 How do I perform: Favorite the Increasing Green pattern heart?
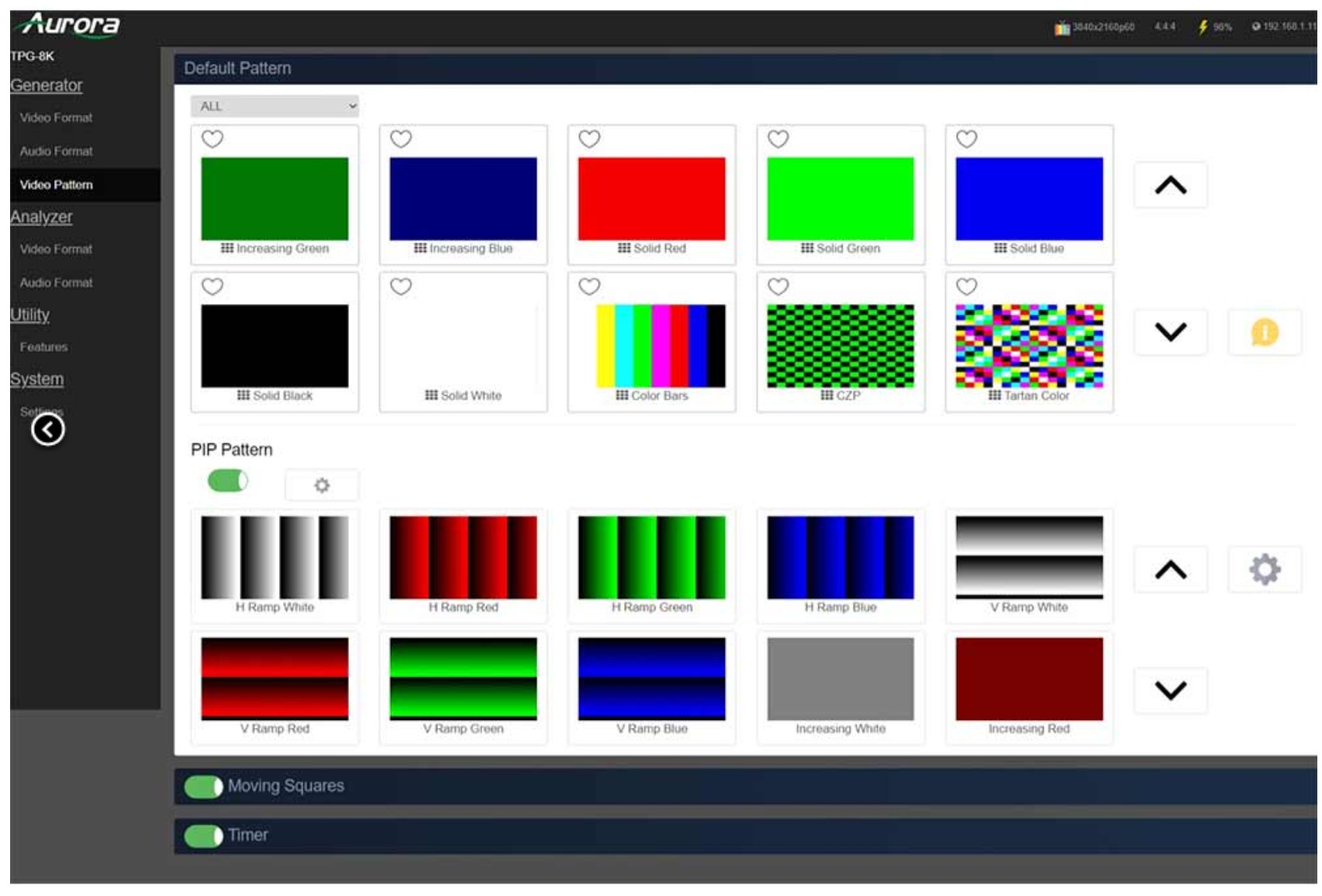coord(212,139)
